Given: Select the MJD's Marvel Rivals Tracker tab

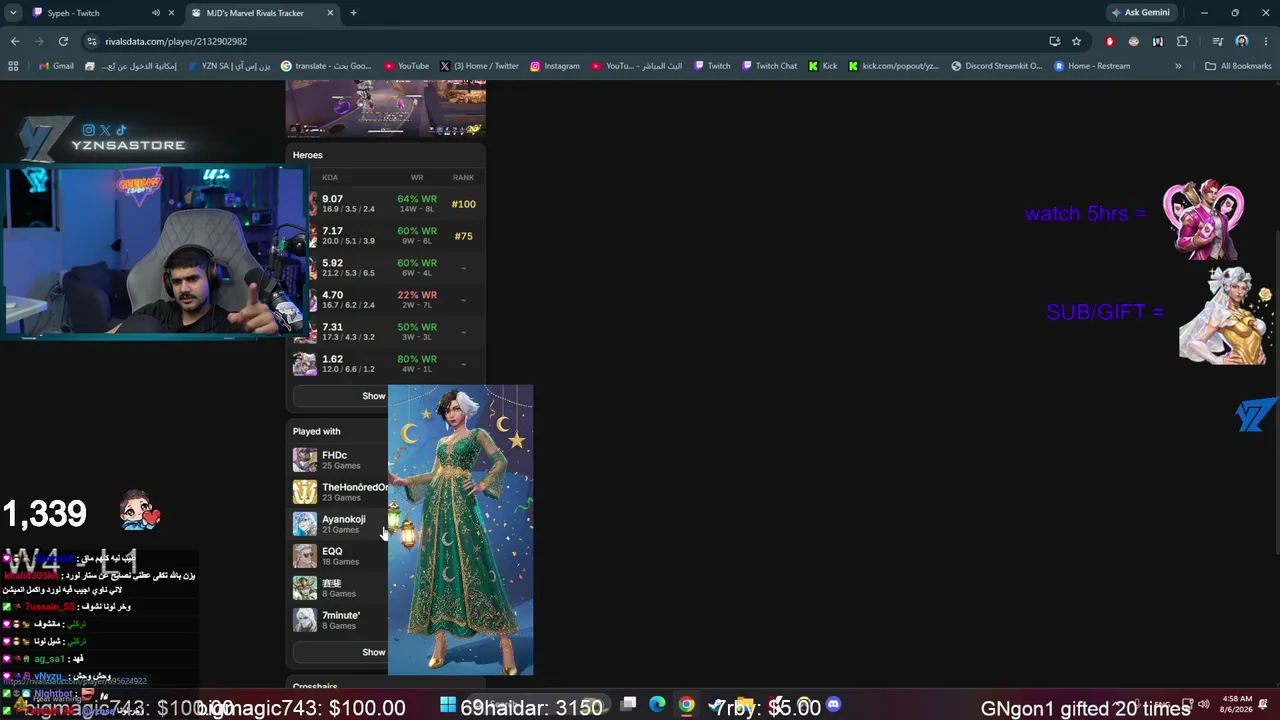Looking at the screenshot, I should click(x=262, y=13).
